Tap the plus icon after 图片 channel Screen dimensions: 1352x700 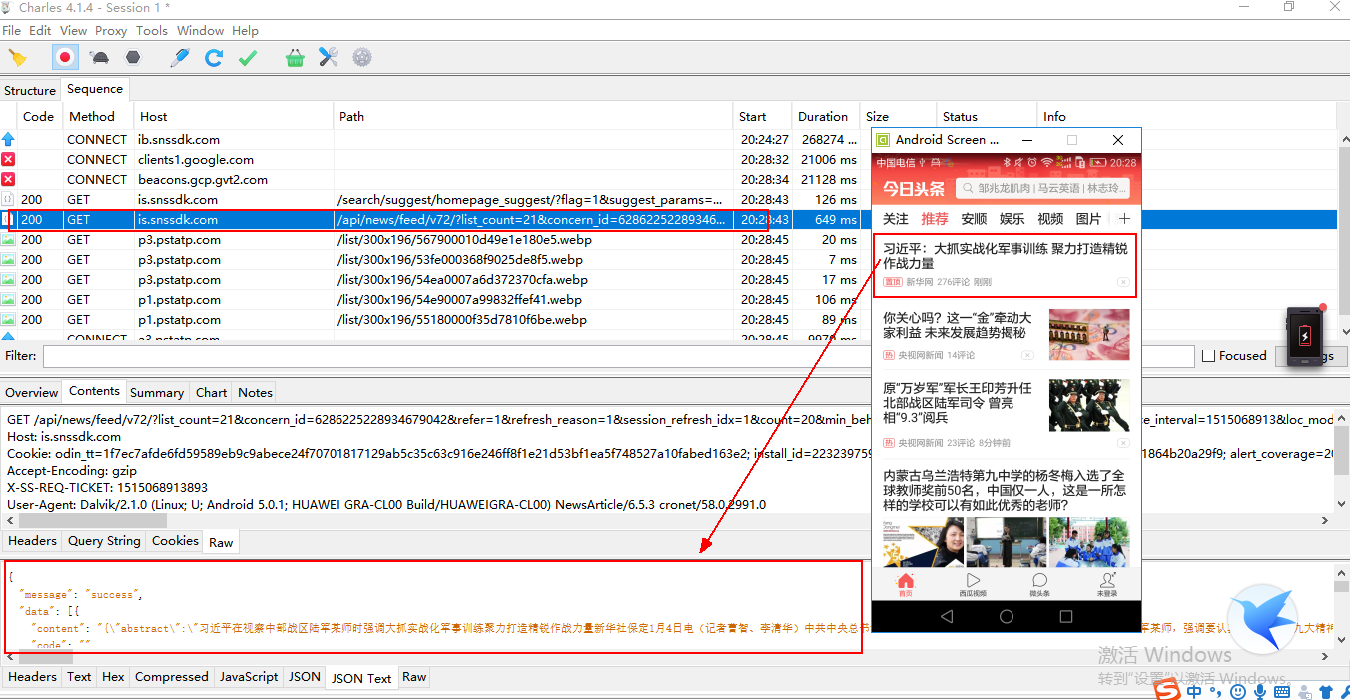[x=1124, y=218]
